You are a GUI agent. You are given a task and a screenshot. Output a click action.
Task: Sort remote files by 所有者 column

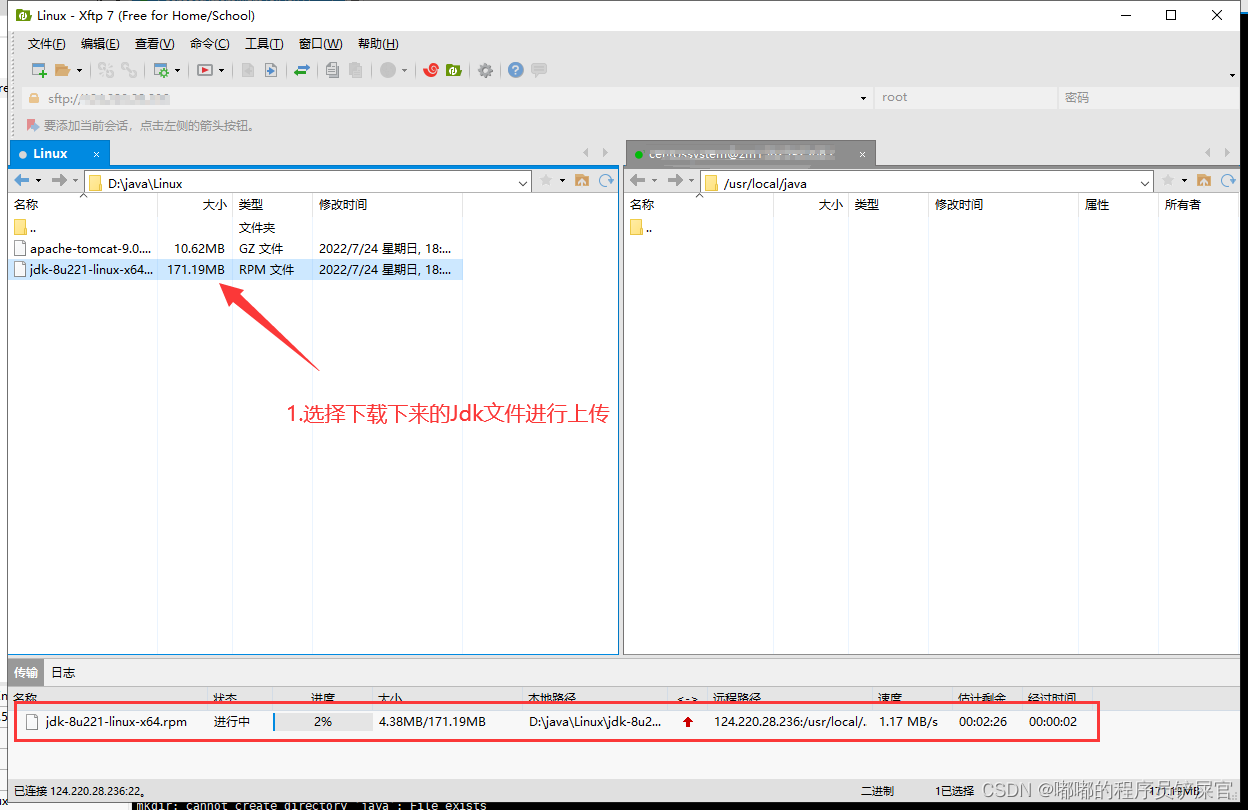(1198, 204)
